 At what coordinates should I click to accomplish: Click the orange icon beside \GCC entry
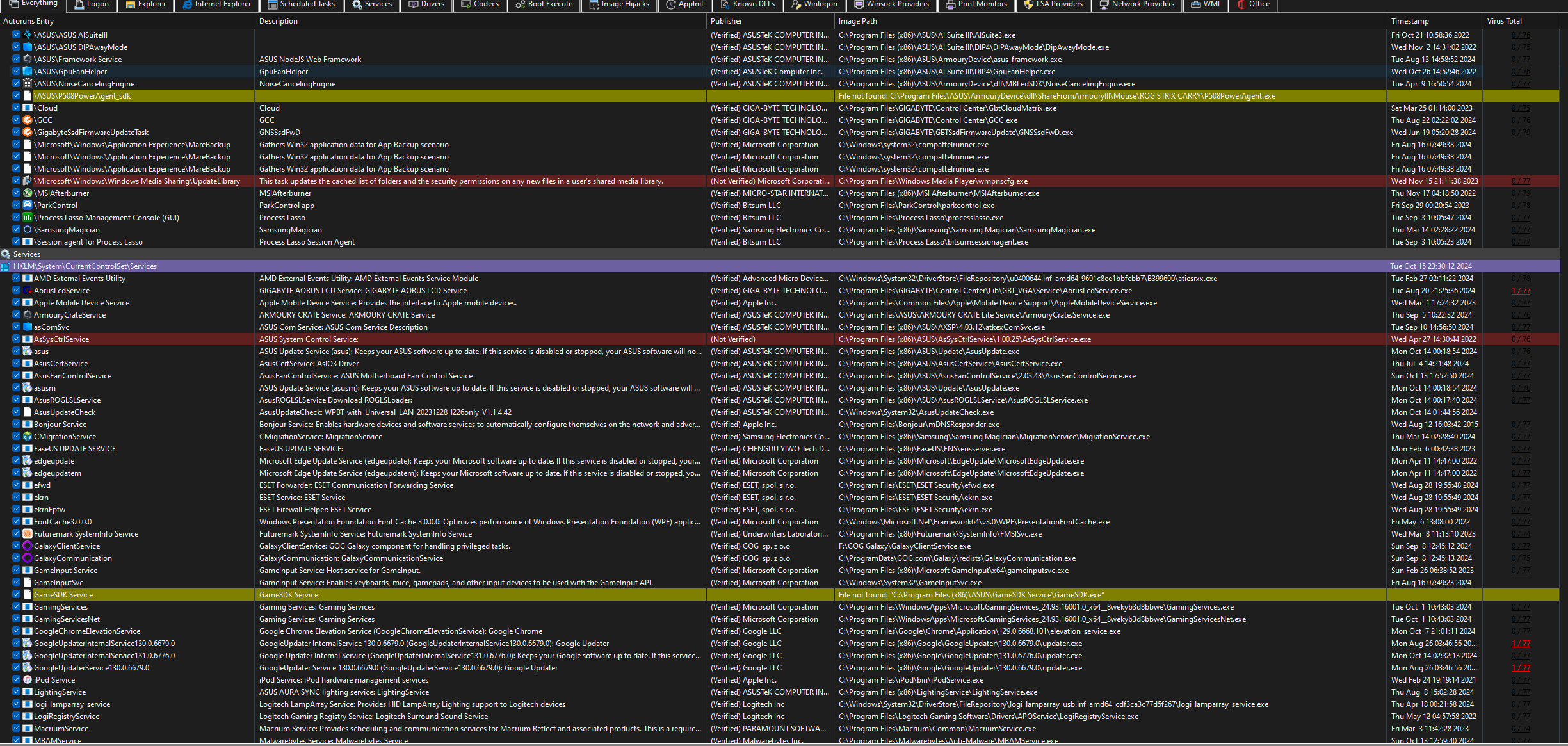click(28, 120)
